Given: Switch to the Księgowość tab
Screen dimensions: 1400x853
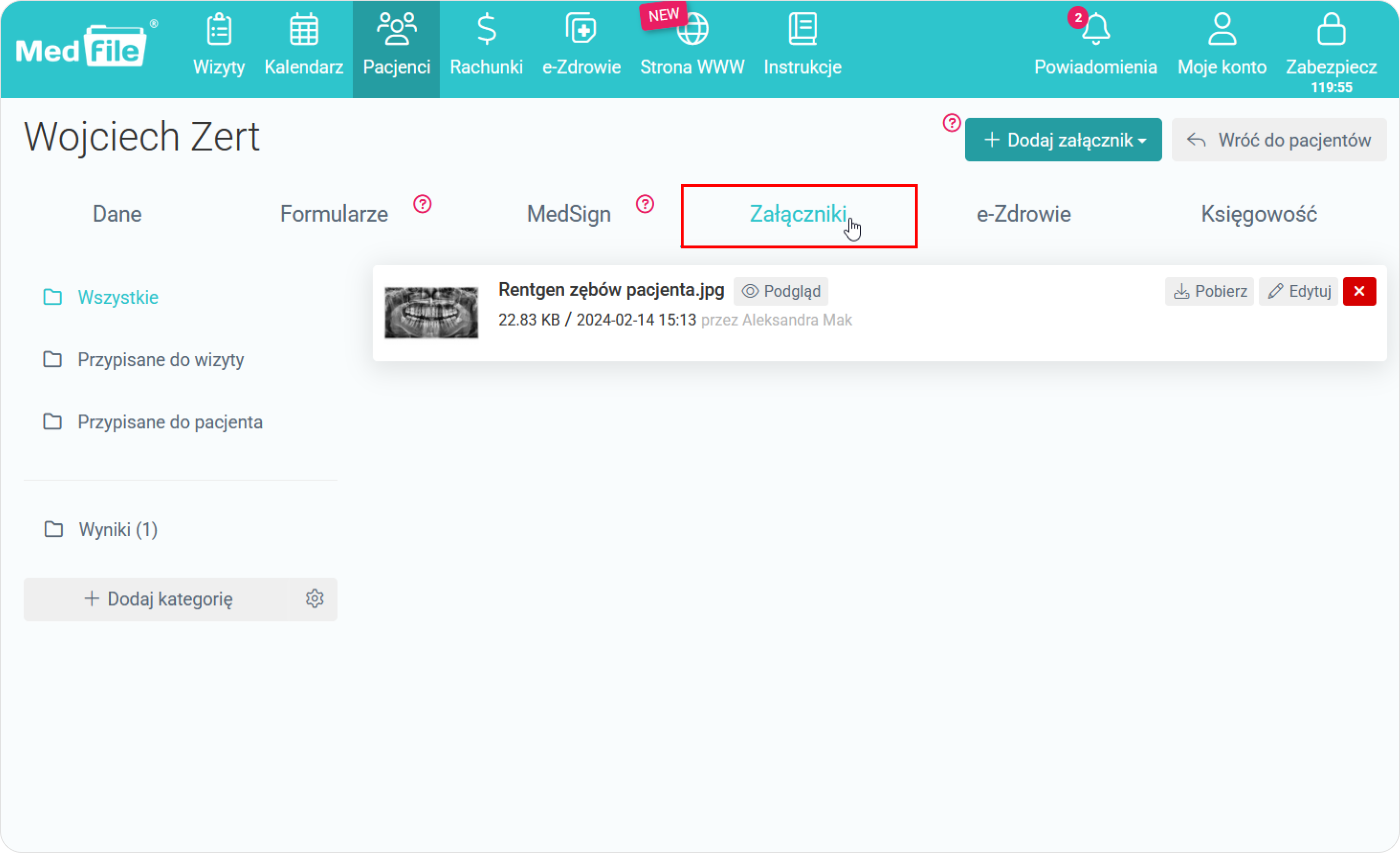Looking at the screenshot, I should pos(1258,214).
